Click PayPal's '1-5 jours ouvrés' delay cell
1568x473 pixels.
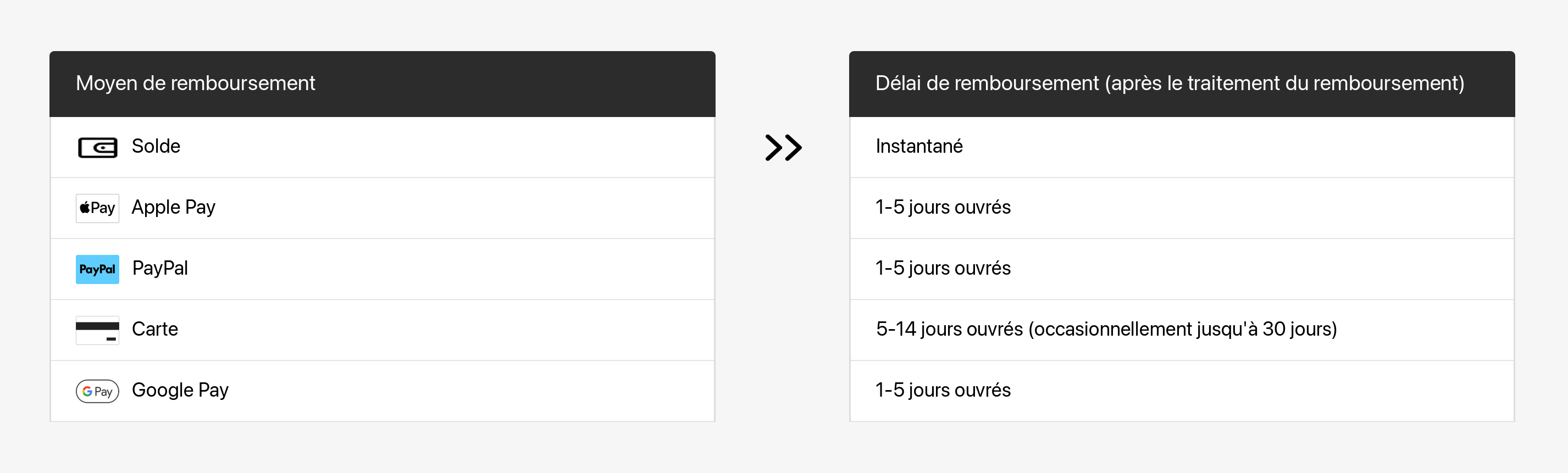[x=943, y=269]
